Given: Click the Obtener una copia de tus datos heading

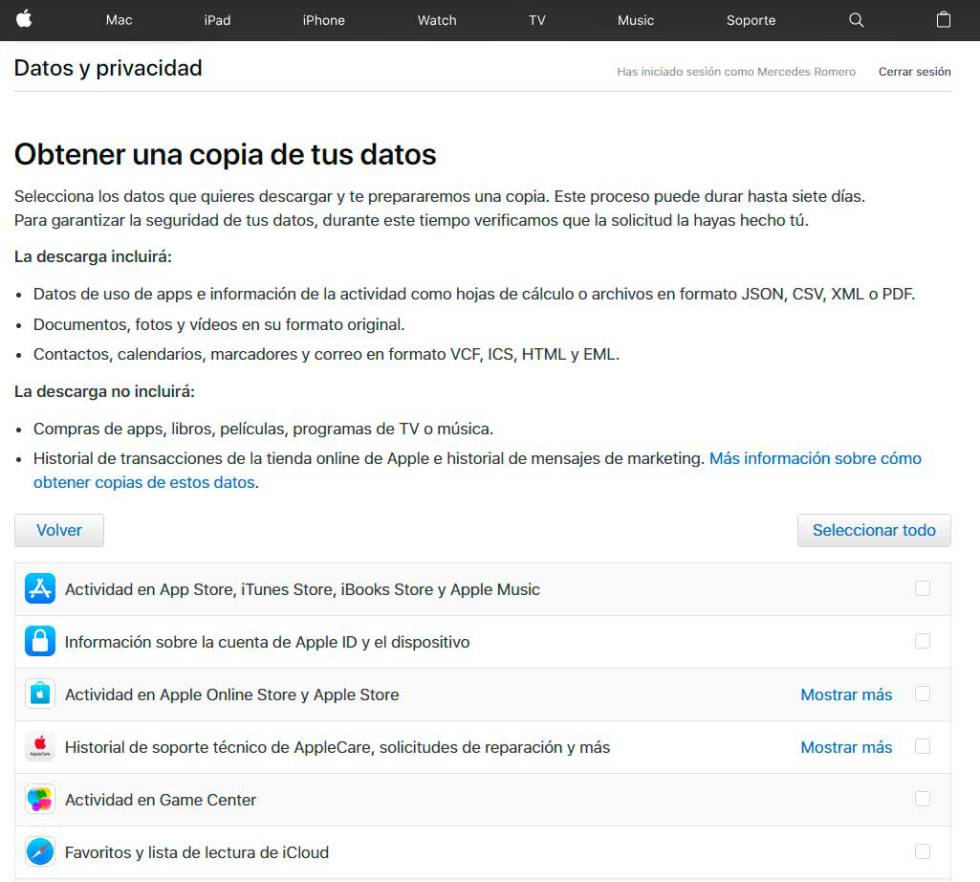Looking at the screenshot, I should pyautogui.click(x=225, y=154).
